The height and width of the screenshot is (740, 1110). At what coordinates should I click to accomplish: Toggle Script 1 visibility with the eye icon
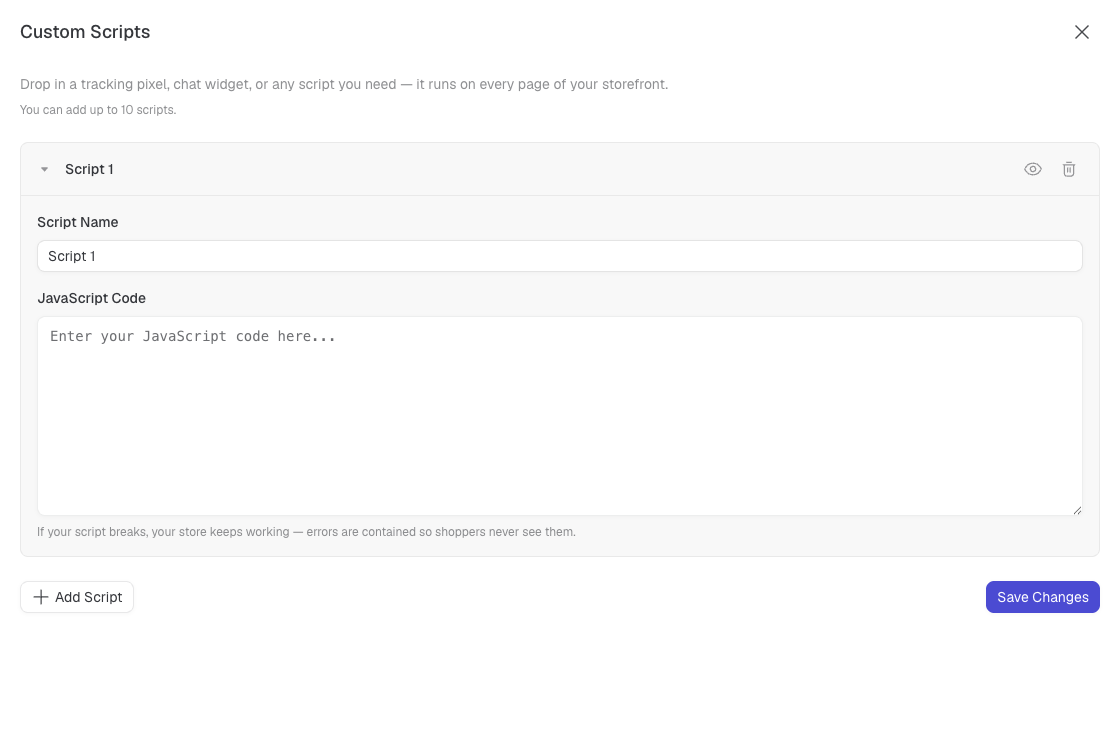coord(1032,169)
